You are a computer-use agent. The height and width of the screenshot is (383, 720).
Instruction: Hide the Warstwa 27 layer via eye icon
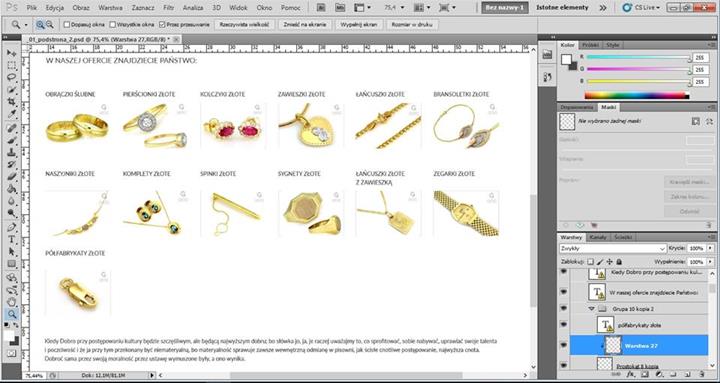[564, 345]
